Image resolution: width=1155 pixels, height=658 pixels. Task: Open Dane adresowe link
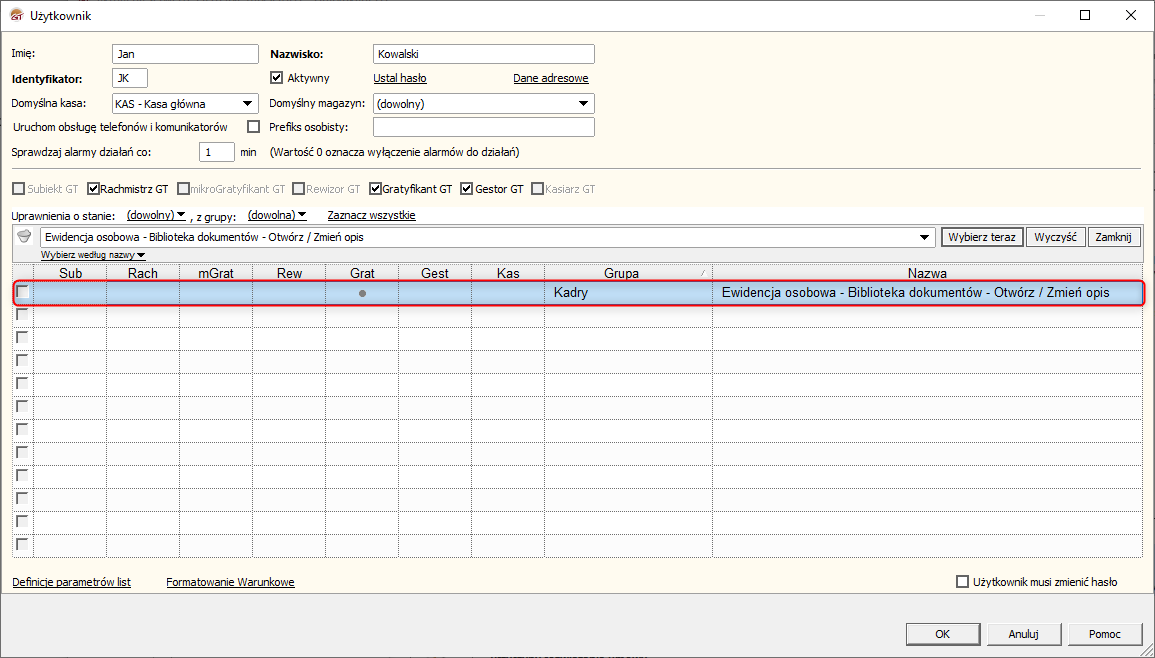pos(551,78)
